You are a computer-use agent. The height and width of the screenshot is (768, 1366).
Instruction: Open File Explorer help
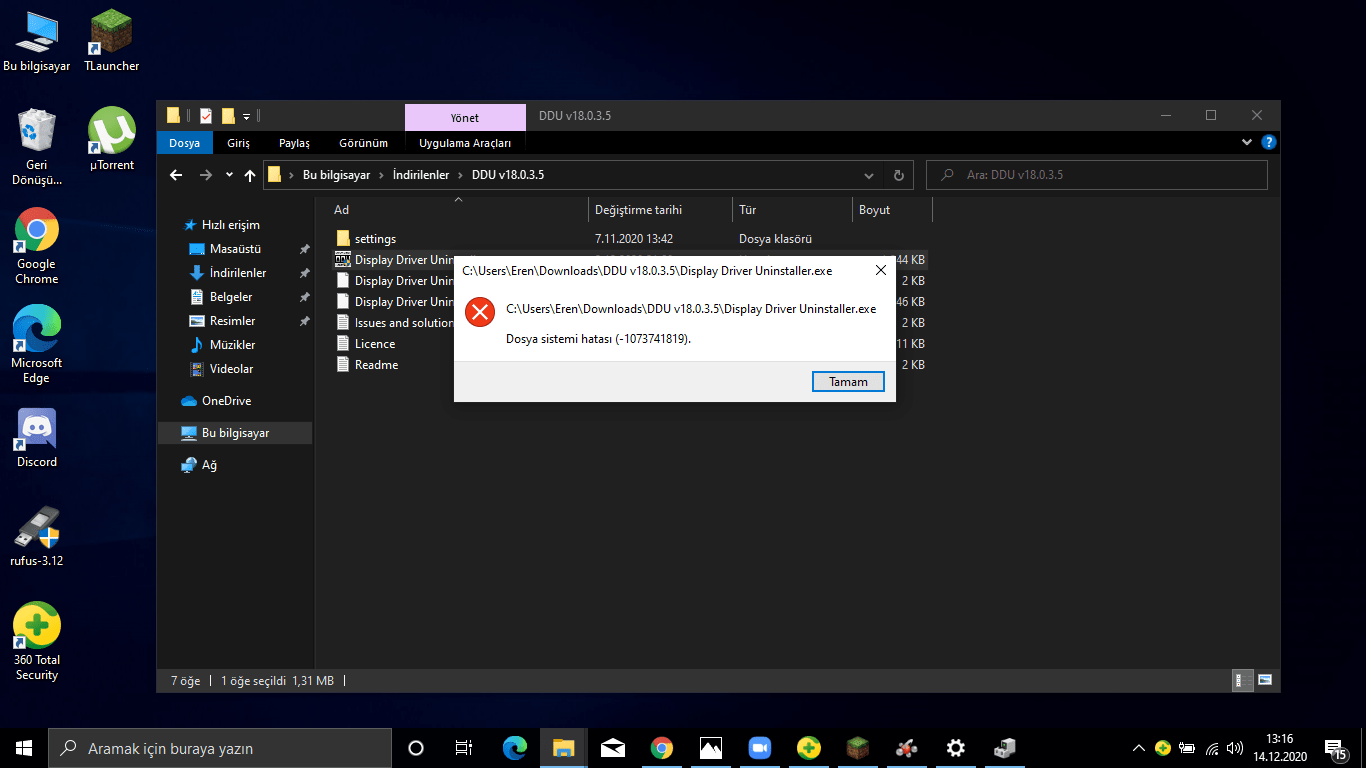click(x=1268, y=142)
